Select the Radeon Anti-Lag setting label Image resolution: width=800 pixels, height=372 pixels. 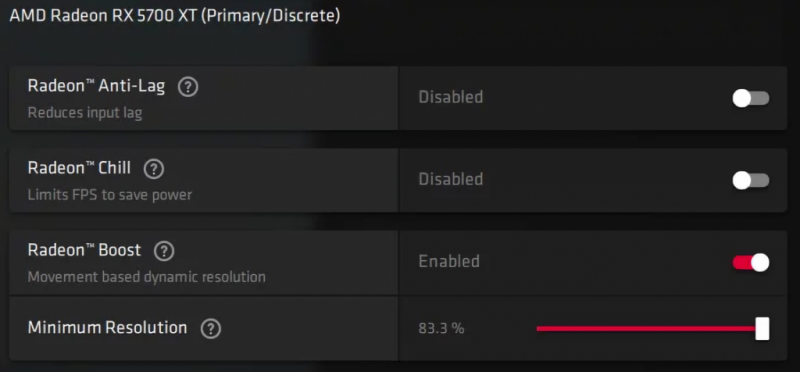96,86
